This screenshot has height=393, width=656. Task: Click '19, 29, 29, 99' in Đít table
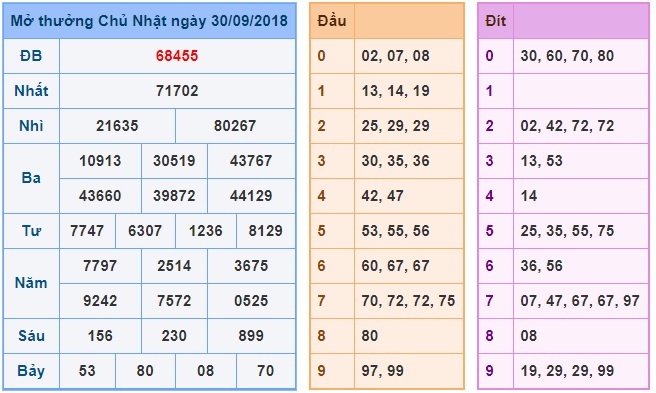coord(567,371)
